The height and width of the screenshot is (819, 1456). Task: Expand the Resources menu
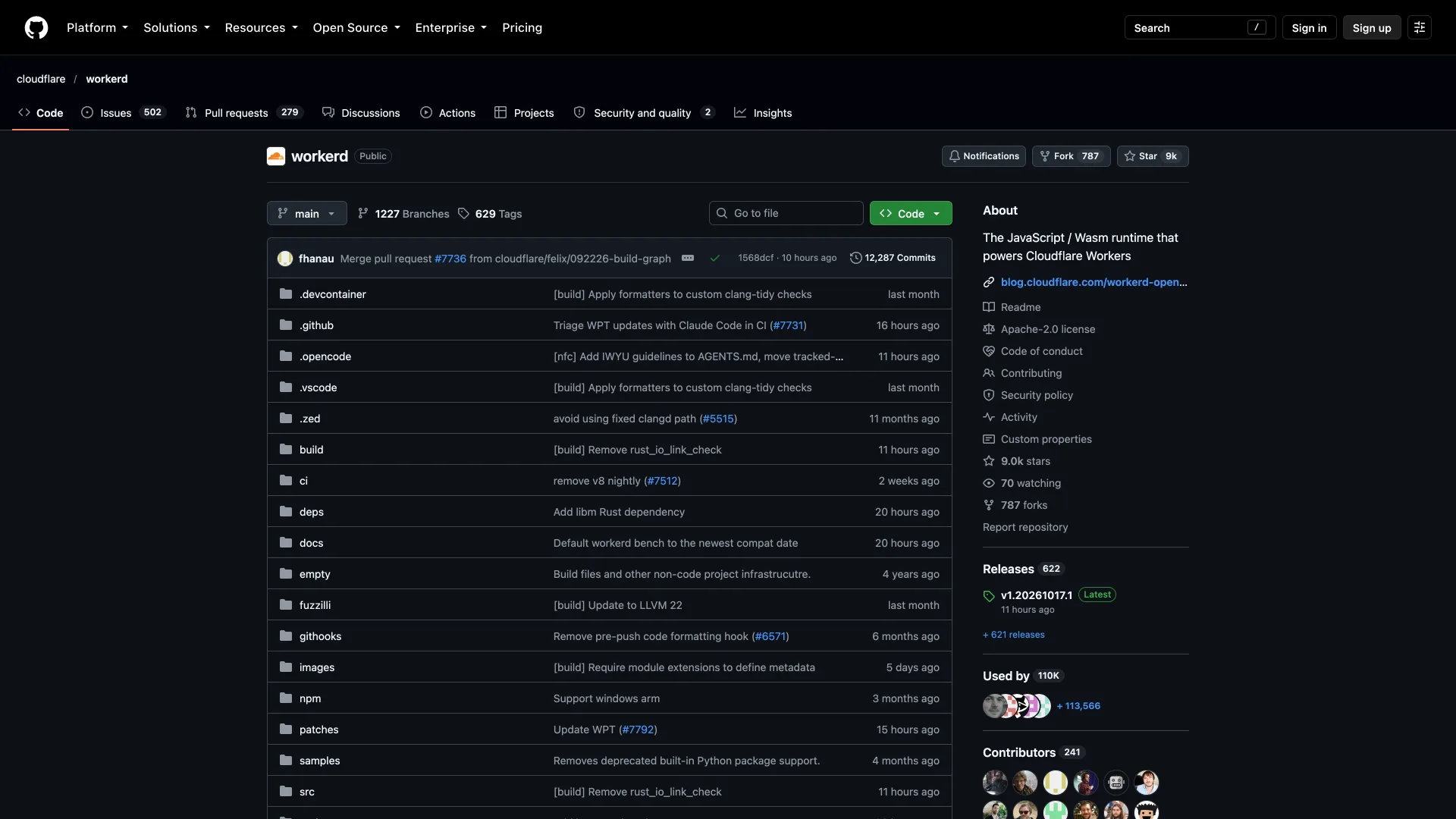(x=261, y=28)
